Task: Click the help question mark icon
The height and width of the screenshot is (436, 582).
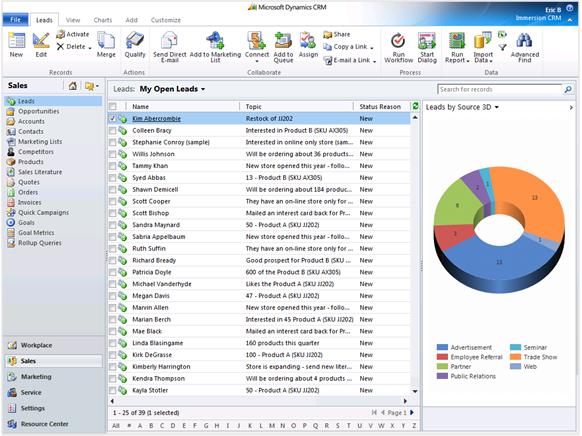Action: click(x=570, y=8)
